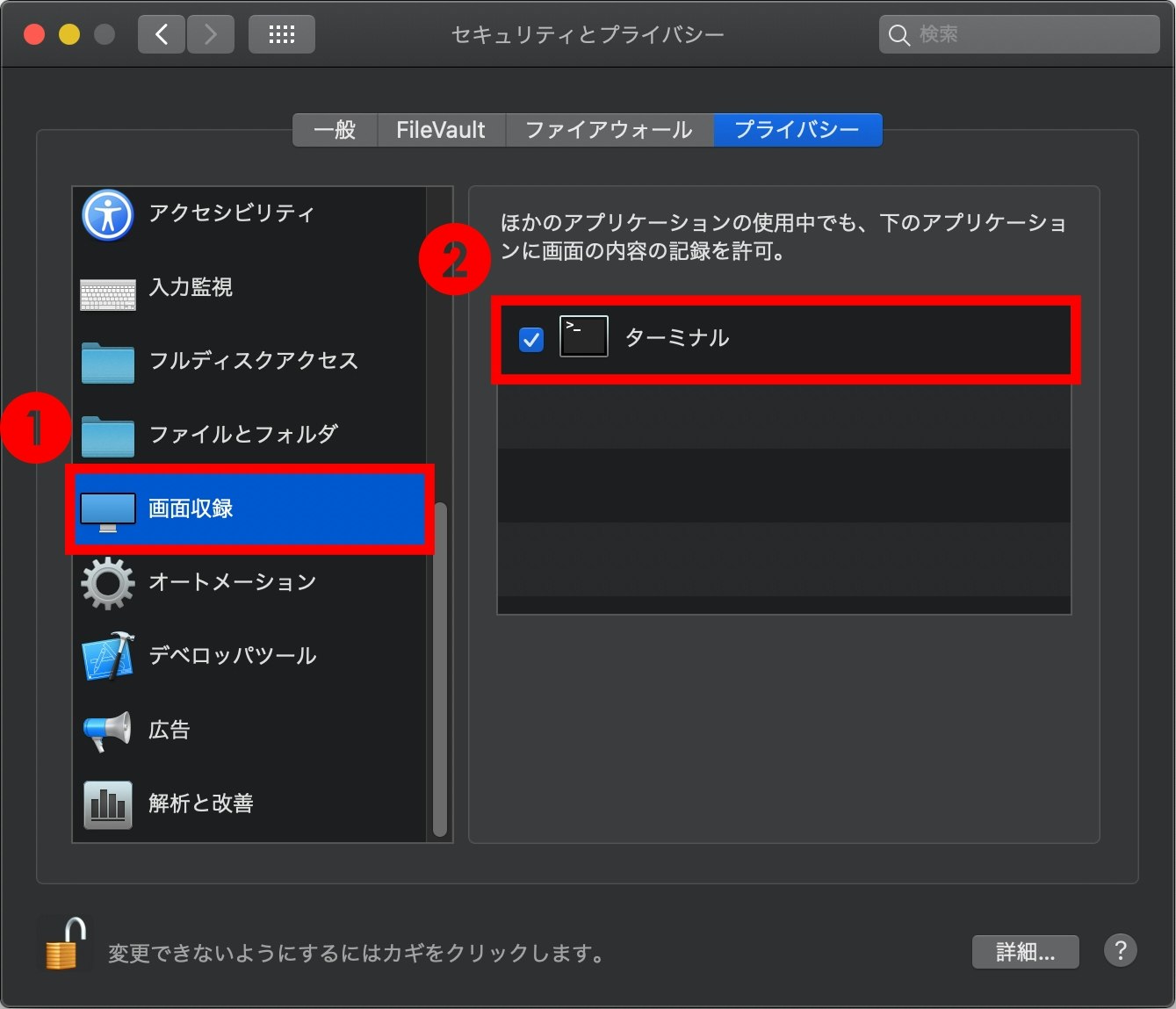Click the monitor icon for 画面収録
Screen dimensions: 1176x1009
point(107,512)
